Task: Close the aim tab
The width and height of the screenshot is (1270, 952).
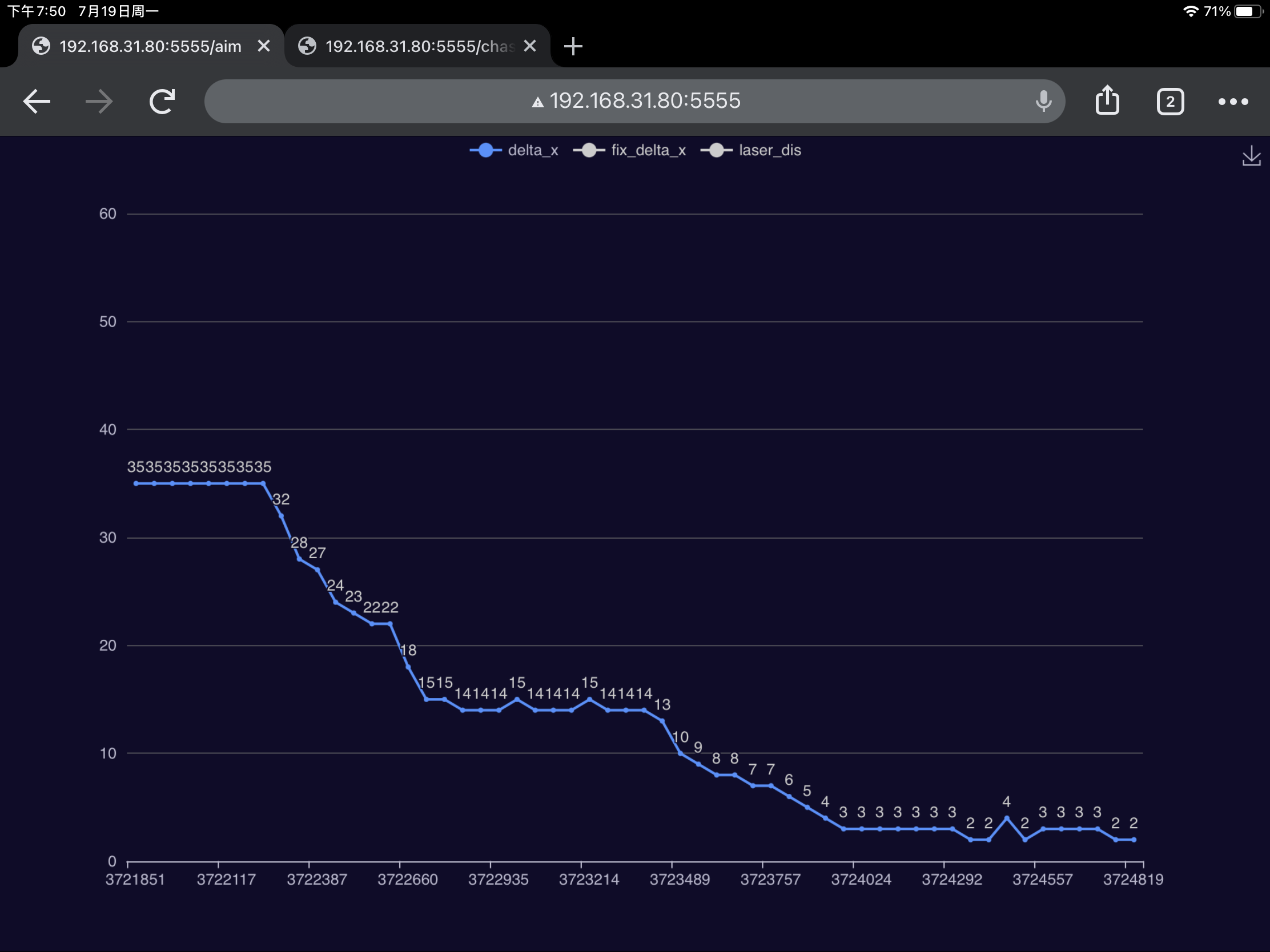Action: pyautogui.click(x=263, y=46)
